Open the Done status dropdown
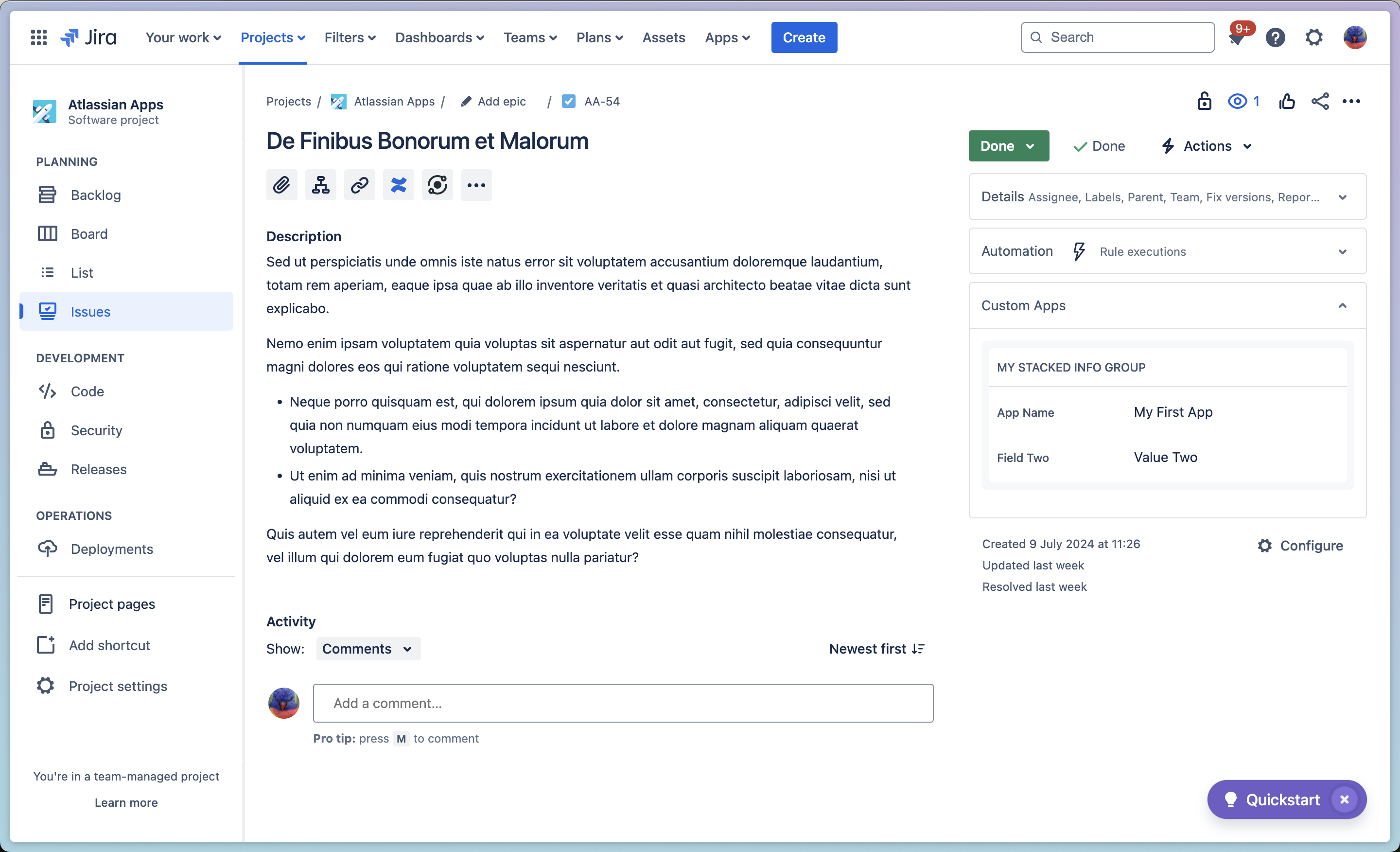The image size is (1400, 852). (x=1008, y=146)
